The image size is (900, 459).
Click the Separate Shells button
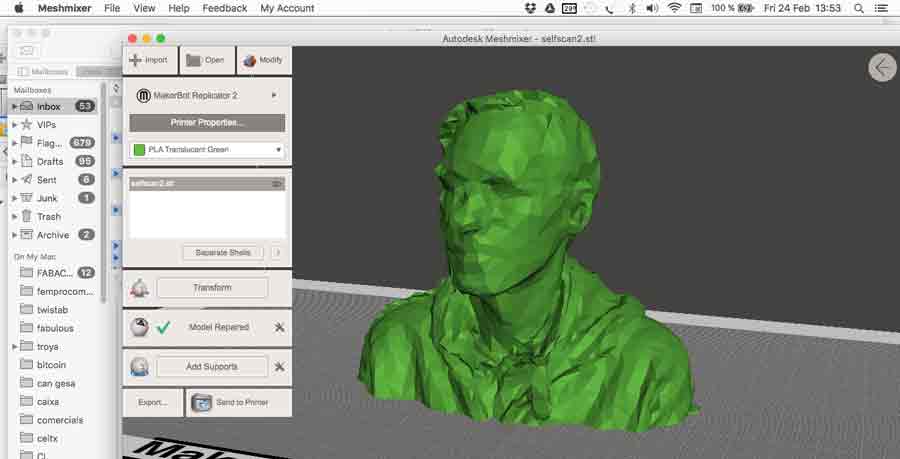click(x=223, y=253)
